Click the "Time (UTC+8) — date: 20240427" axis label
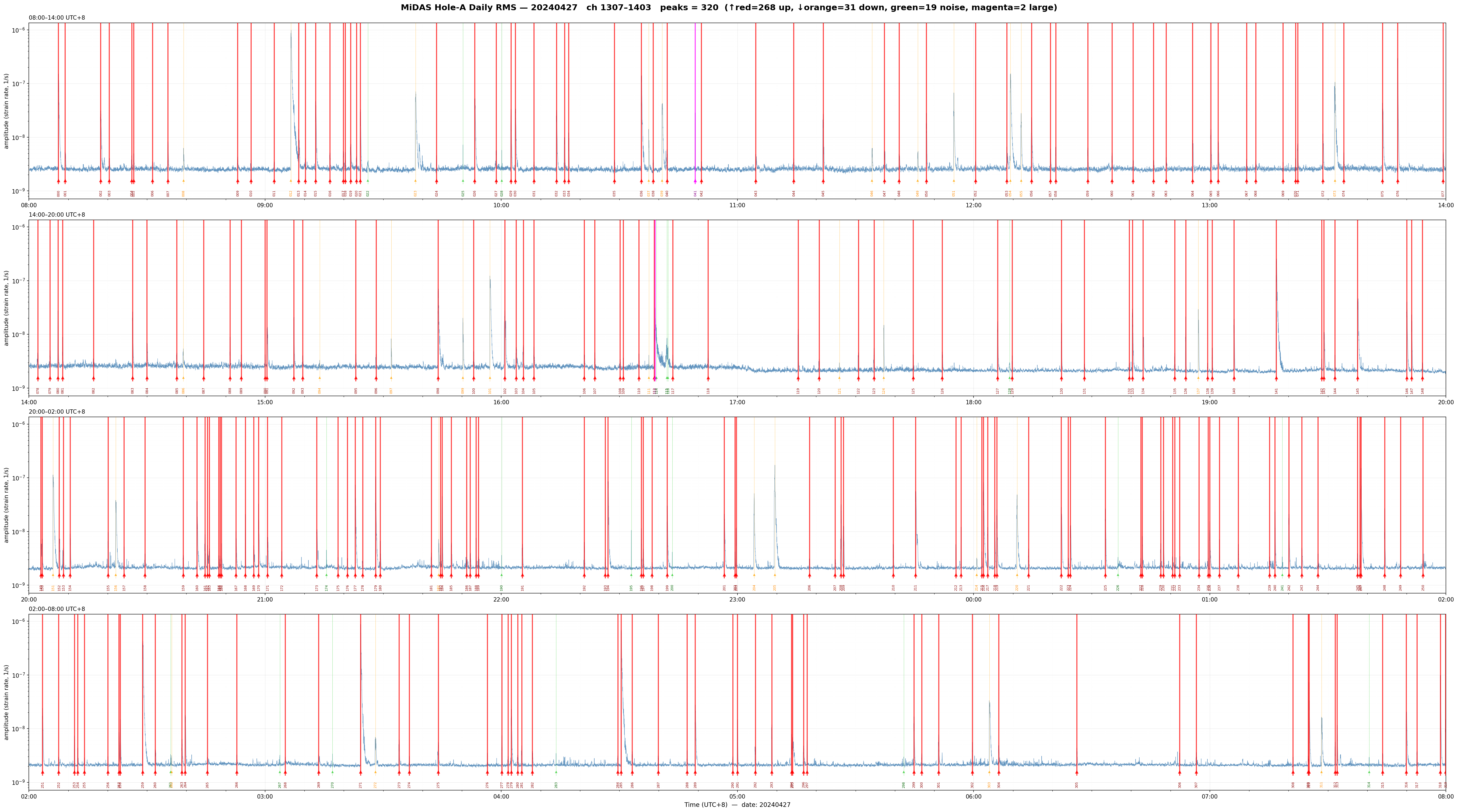1458x812 pixels. coord(737,805)
